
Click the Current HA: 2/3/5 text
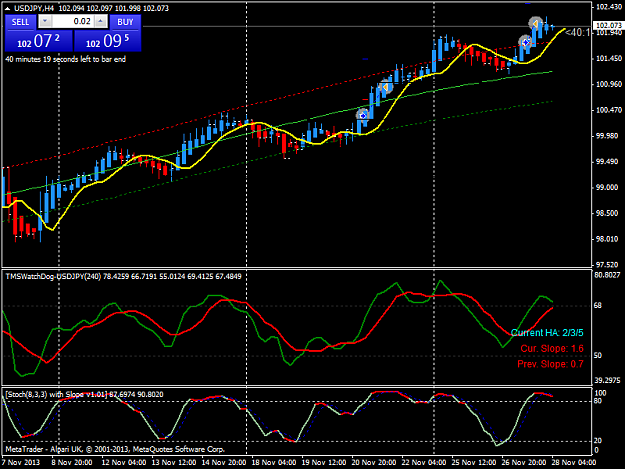[547, 333]
